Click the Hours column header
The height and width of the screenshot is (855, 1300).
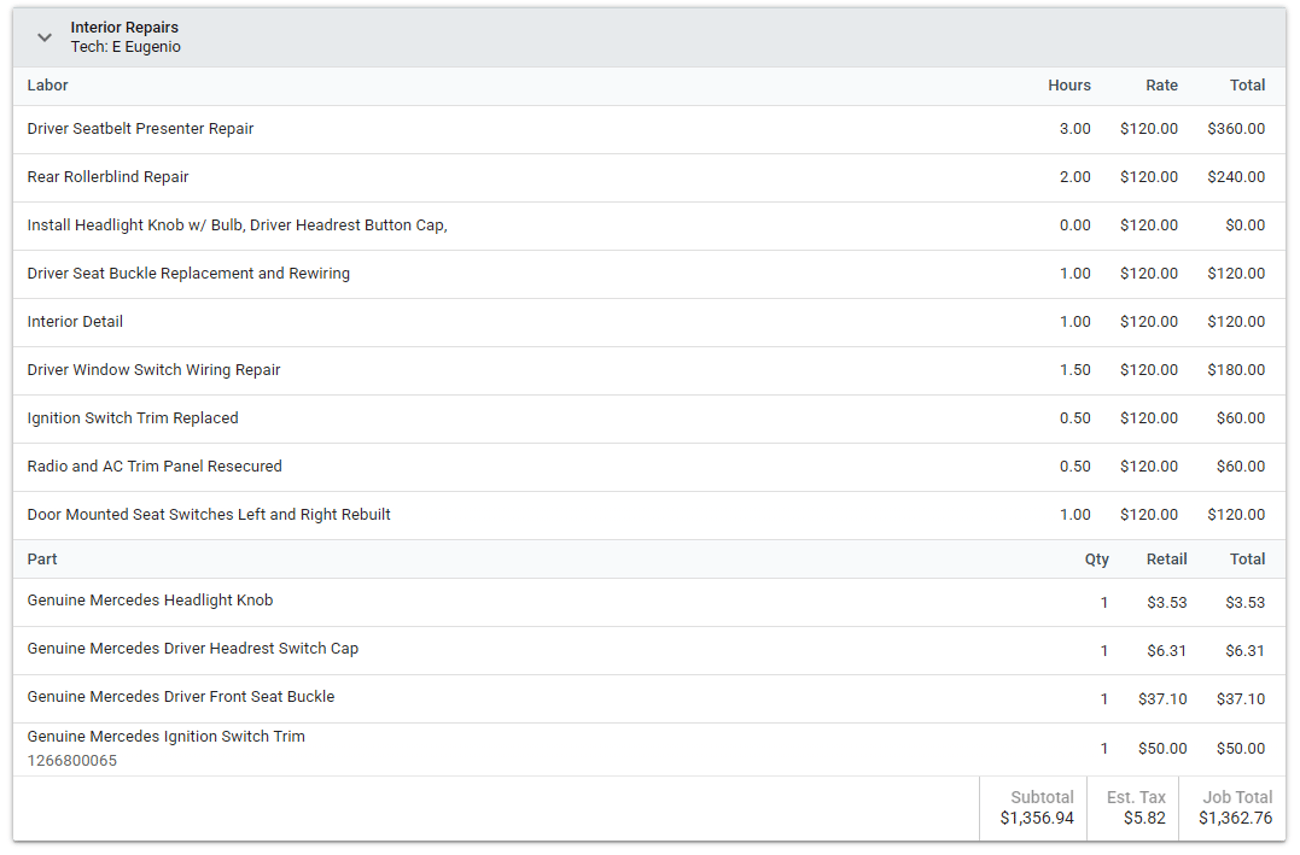[x=1069, y=85]
